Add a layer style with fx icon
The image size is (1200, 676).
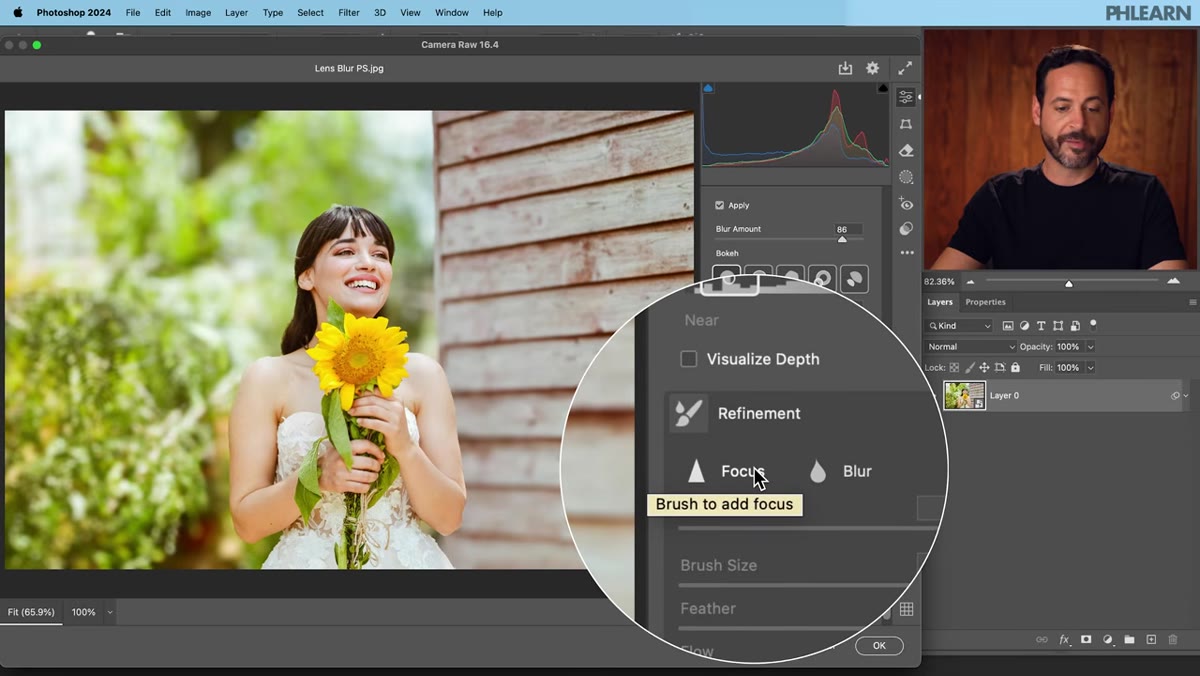(x=1064, y=639)
